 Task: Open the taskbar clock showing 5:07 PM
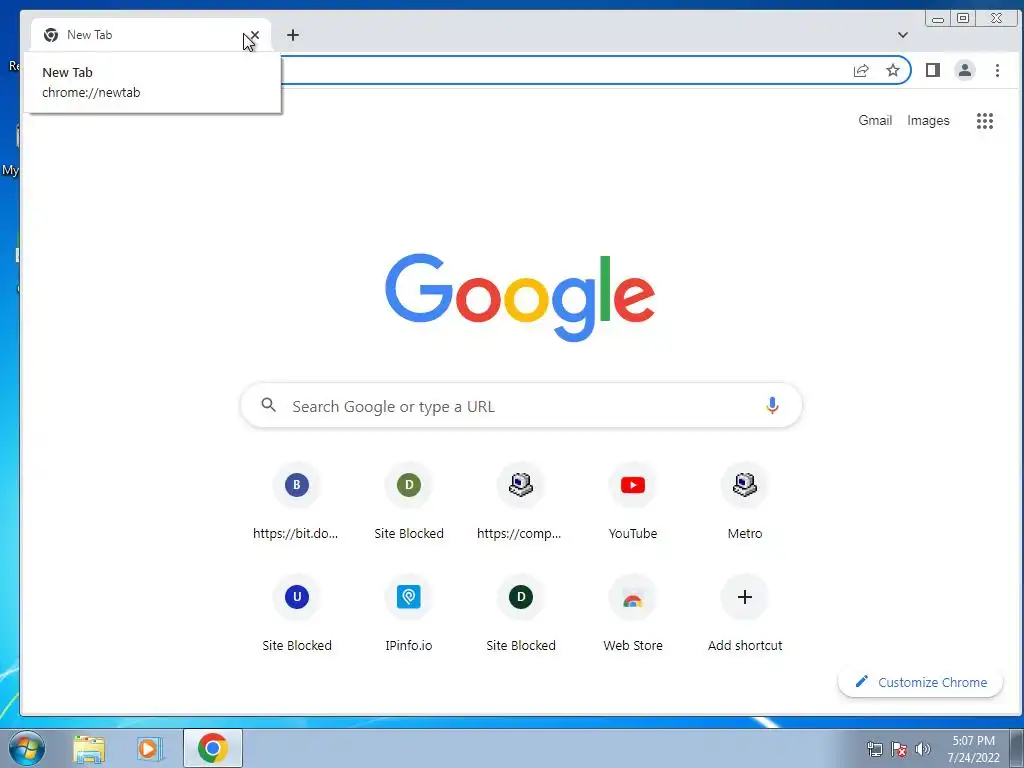(x=973, y=749)
